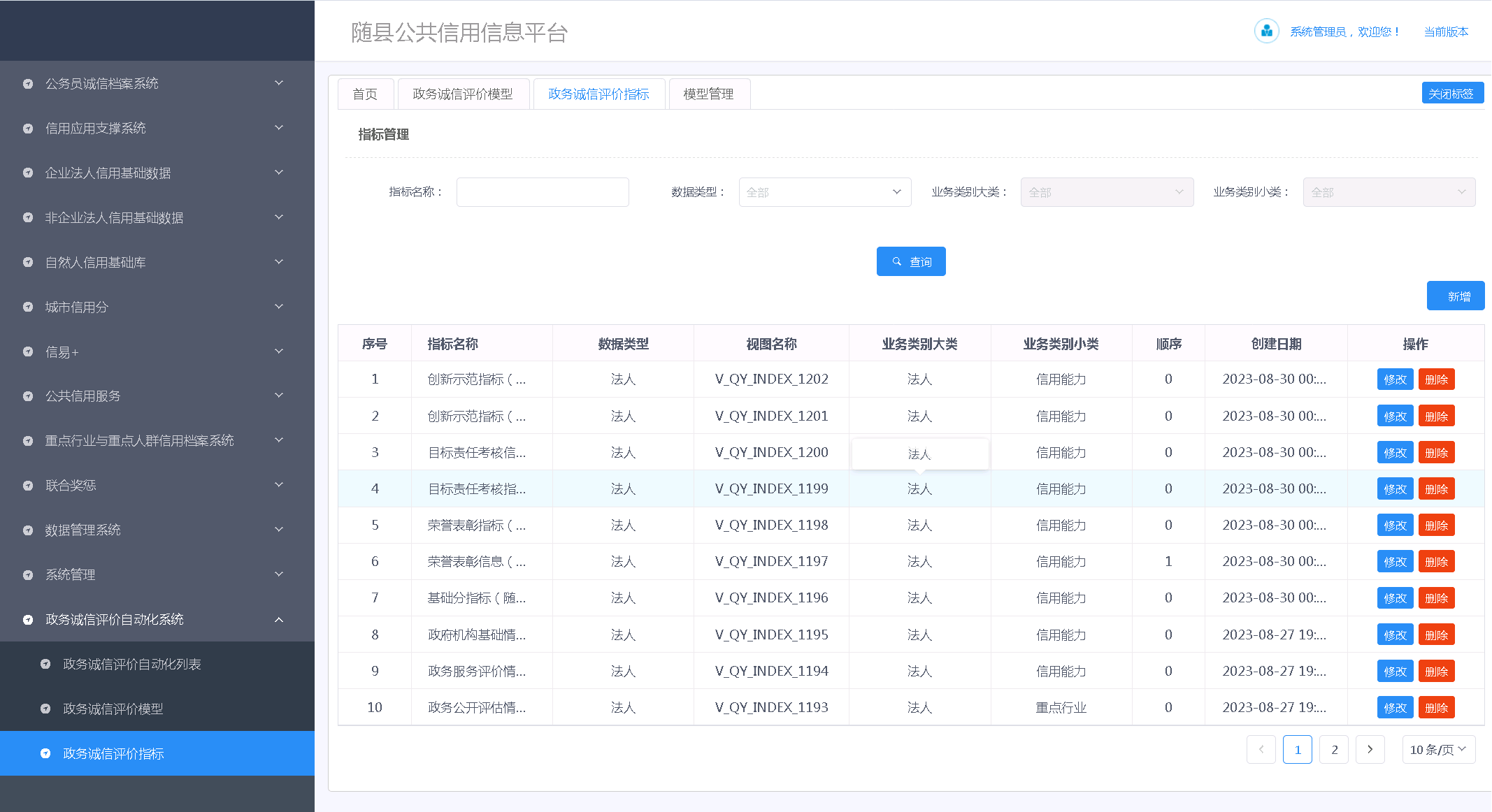Switch to 政务诚信评价模型 tab
This screenshot has width=1492, height=812.
(x=463, y=94)
